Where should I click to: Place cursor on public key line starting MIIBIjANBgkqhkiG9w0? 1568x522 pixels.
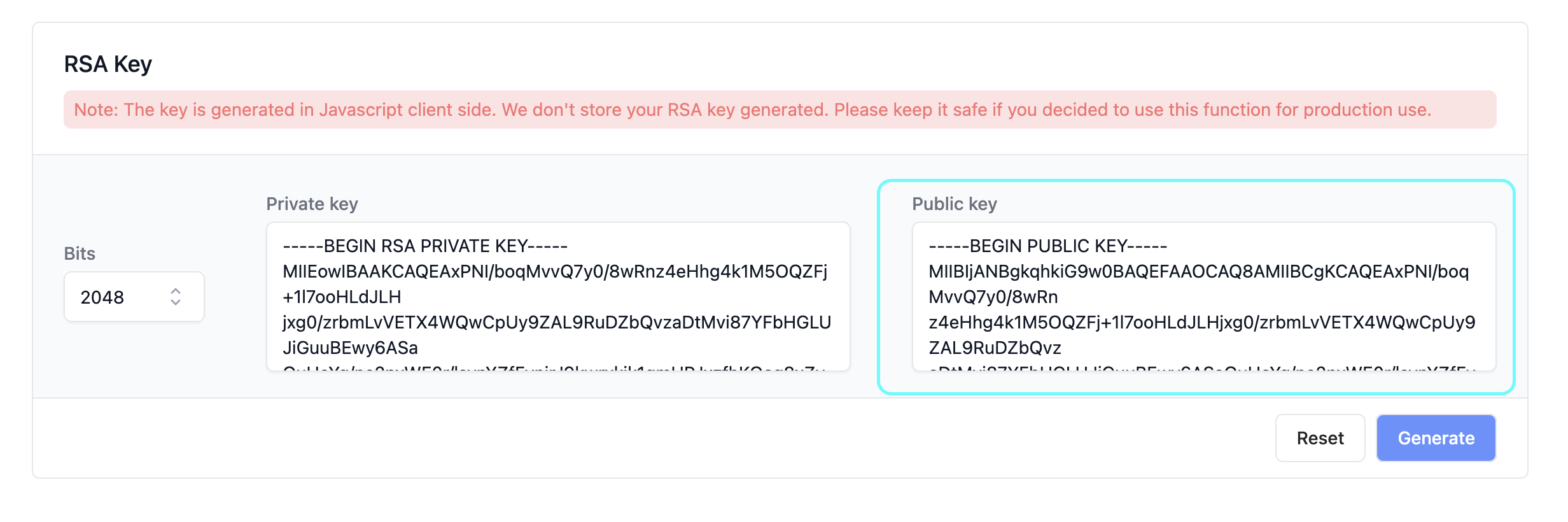(1199, 271)
